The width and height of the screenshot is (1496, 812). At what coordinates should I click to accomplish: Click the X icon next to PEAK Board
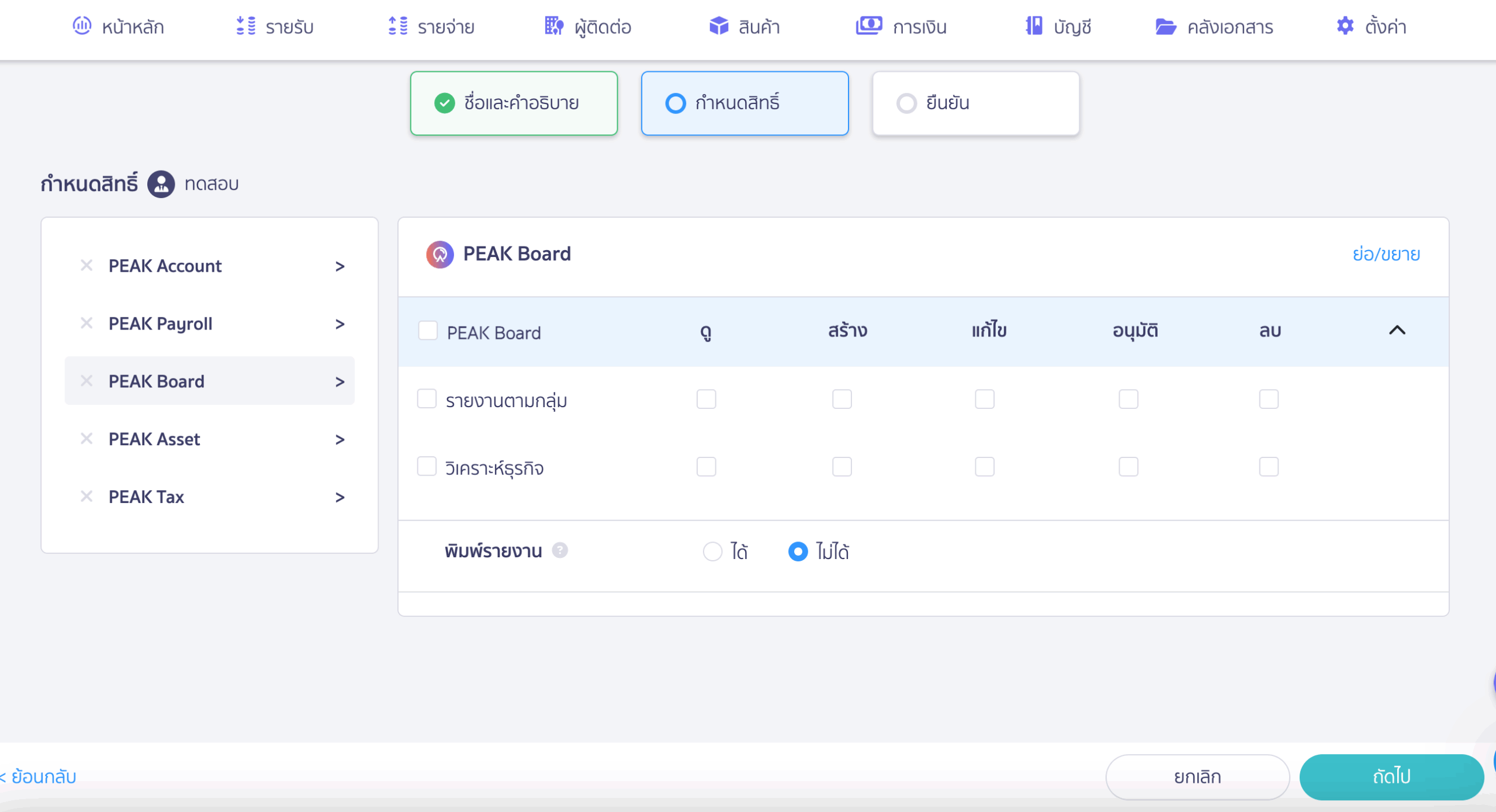click(86, 381)
